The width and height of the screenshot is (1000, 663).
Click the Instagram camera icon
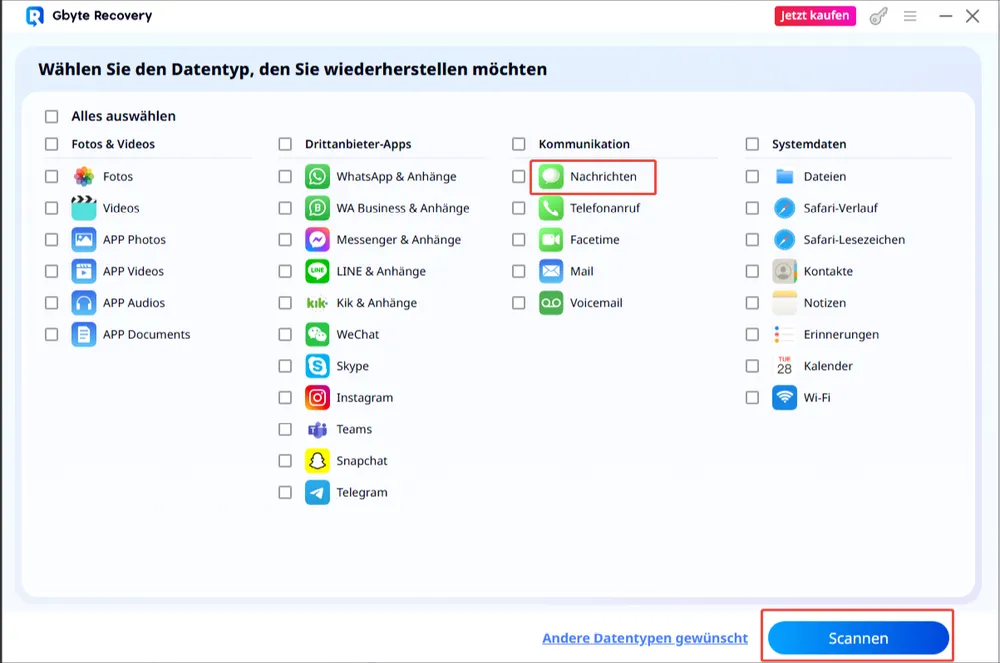[317, 398]
